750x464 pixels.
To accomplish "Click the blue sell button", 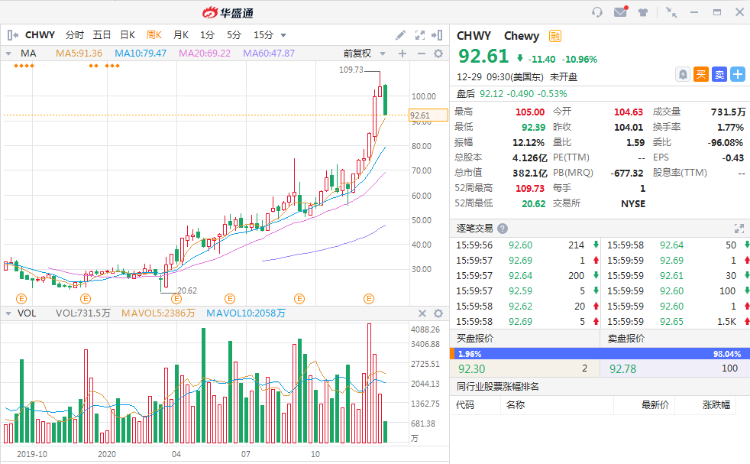I will point(719,75).
